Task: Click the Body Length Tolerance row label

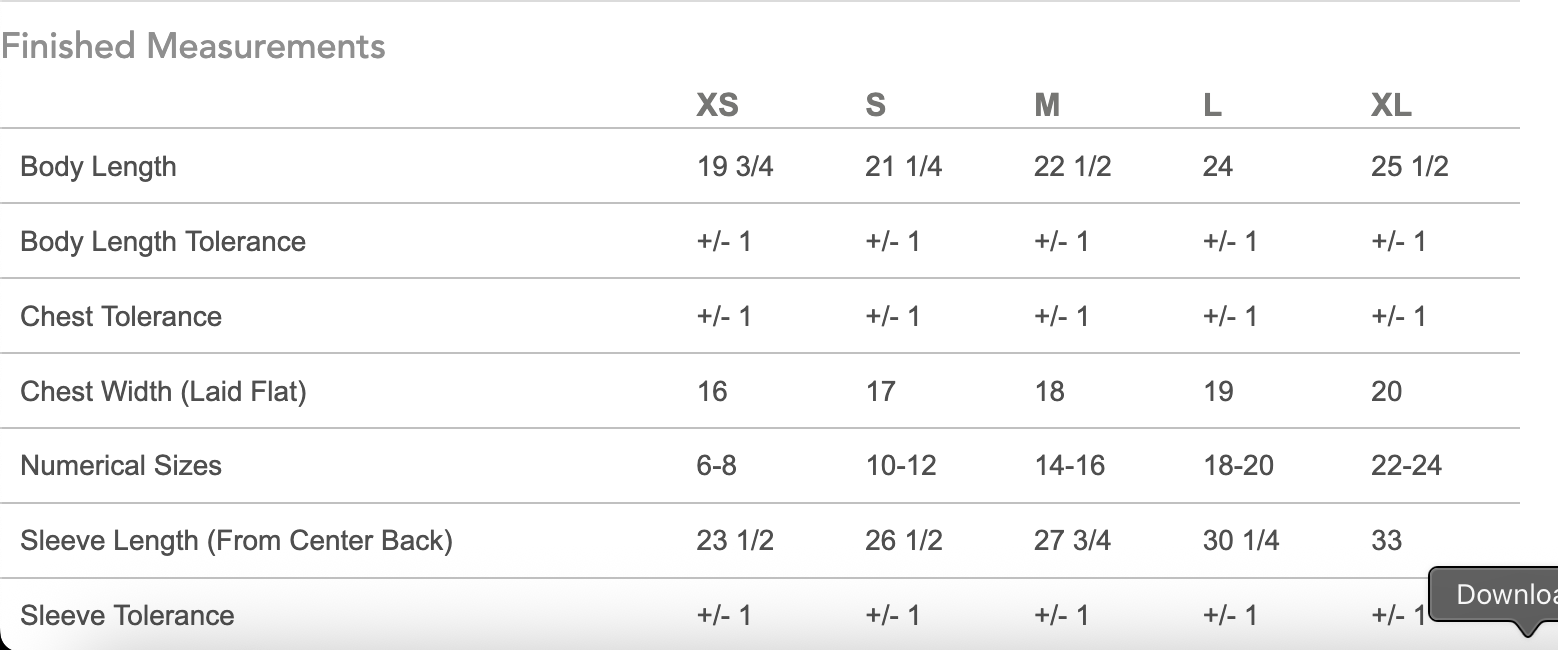Action: click(163, 241)
